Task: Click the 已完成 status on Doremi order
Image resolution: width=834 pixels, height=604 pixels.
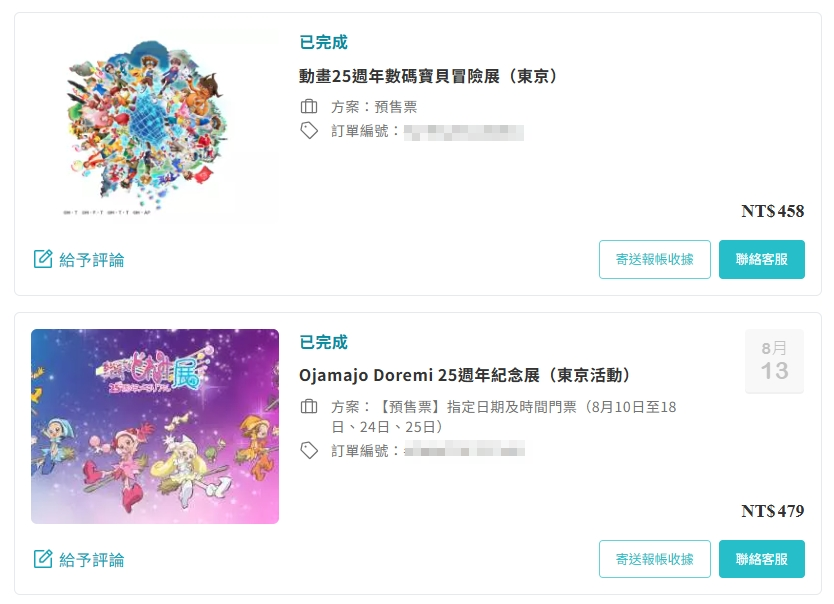Action: (x=323, y=342)
